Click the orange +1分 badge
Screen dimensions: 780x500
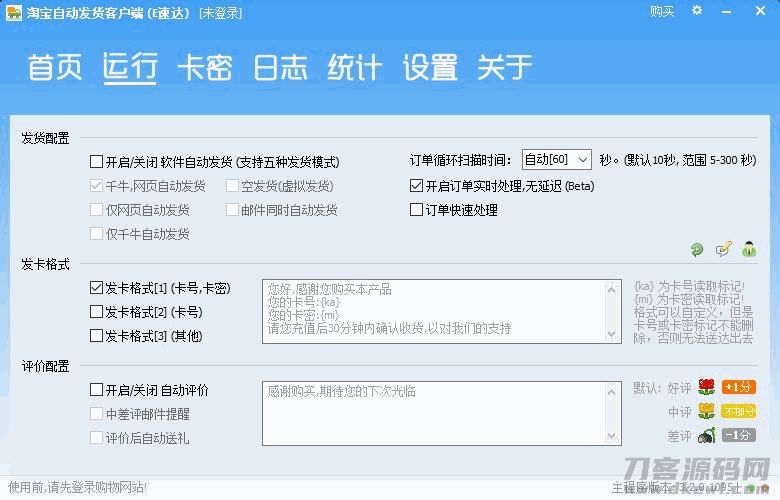[738, 388]
